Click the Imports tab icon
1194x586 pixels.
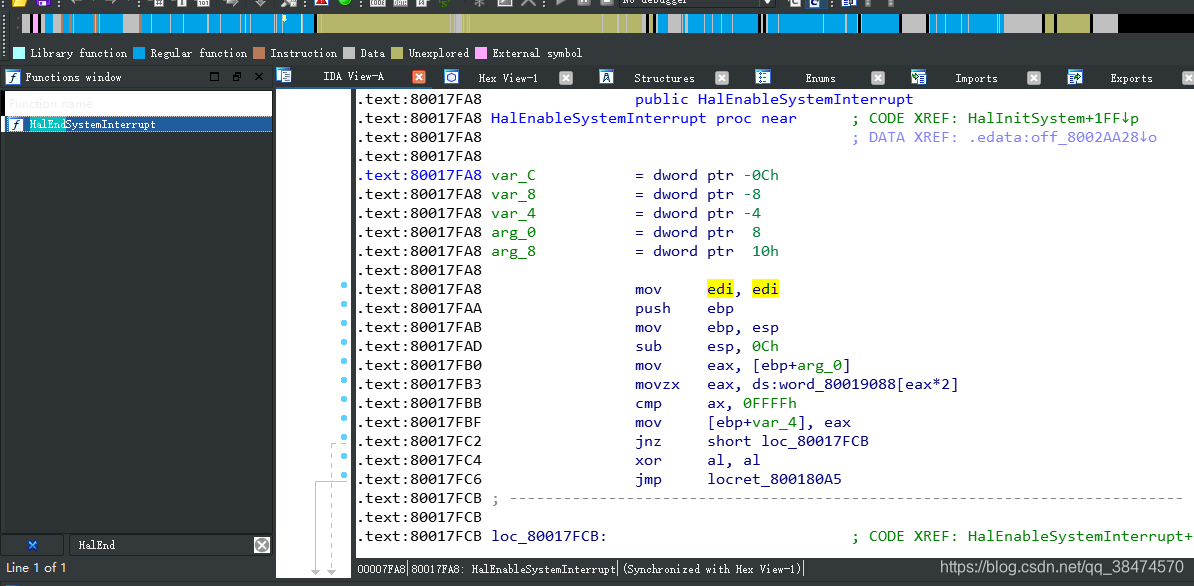coord(919,77)
